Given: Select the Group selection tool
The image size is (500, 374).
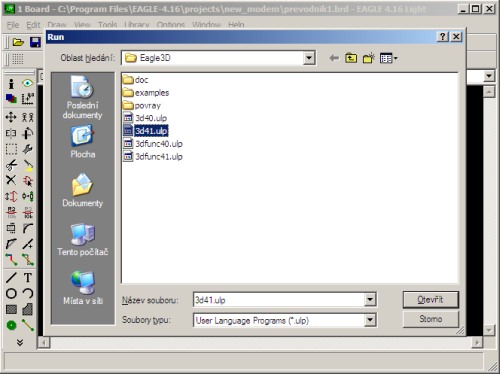Looking at the screenshot, I should tap(11, 149).
